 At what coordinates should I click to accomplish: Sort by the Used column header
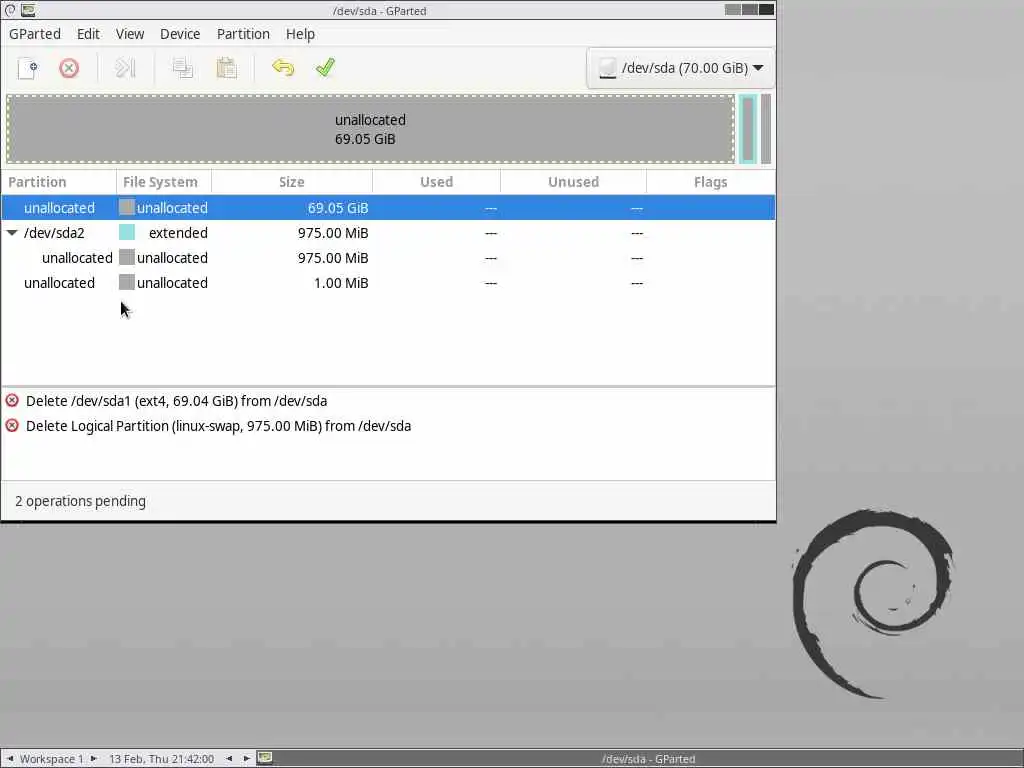[436, 182]
